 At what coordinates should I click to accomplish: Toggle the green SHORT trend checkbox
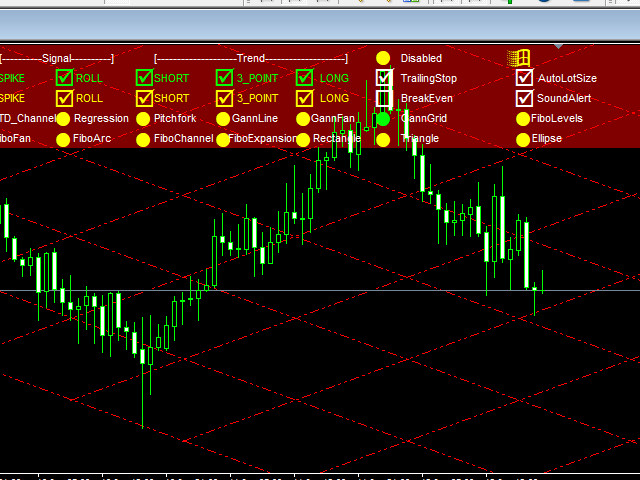pos(144,78)
